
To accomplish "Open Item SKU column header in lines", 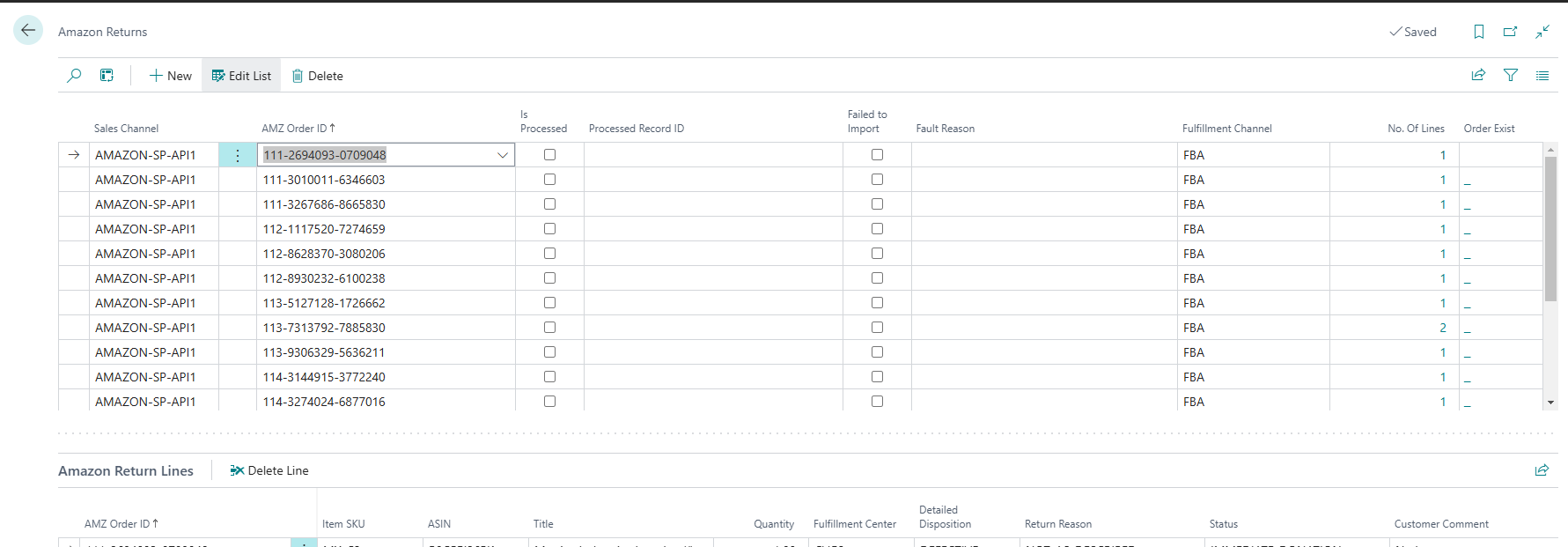I will pyautogui.click(x=343, y=524).
